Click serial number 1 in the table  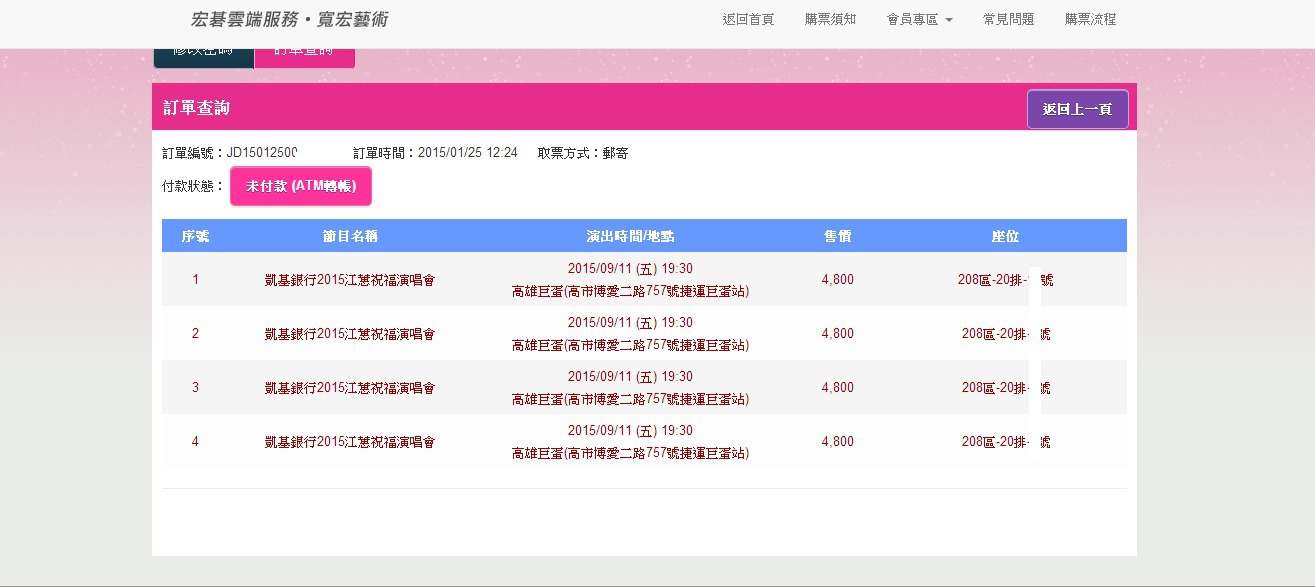[195, 280]
